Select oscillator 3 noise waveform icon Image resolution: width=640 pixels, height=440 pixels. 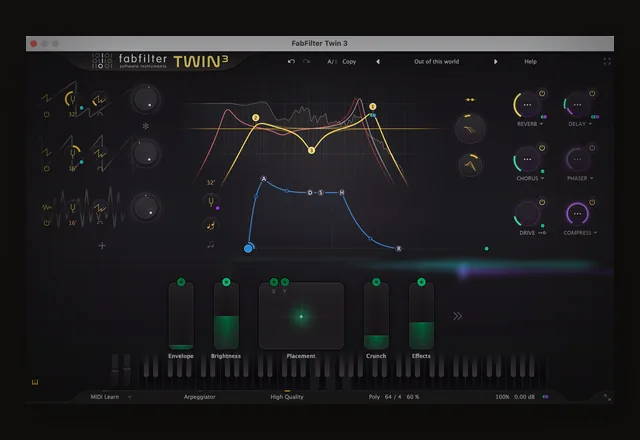[47, 207]
